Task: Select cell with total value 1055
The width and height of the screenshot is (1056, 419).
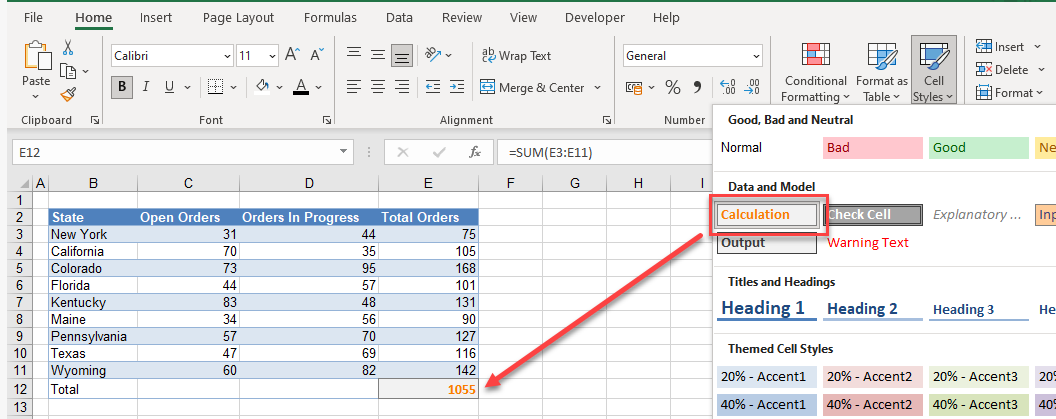Action: pos(428,389)
